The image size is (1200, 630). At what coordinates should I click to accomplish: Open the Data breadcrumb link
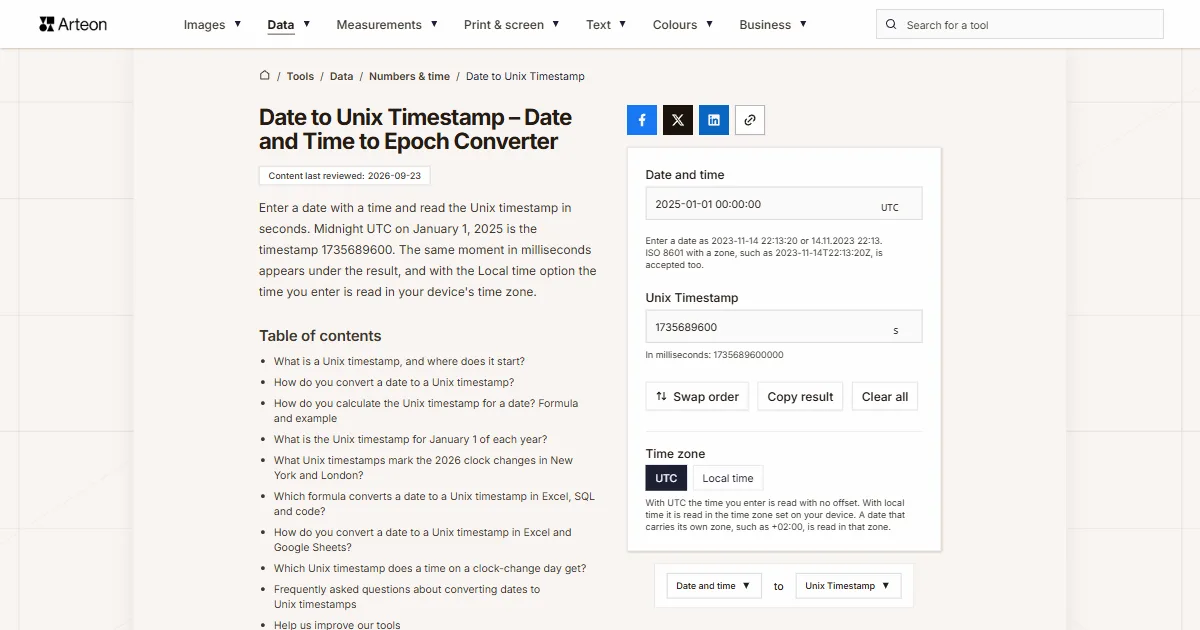pos(342,76)
